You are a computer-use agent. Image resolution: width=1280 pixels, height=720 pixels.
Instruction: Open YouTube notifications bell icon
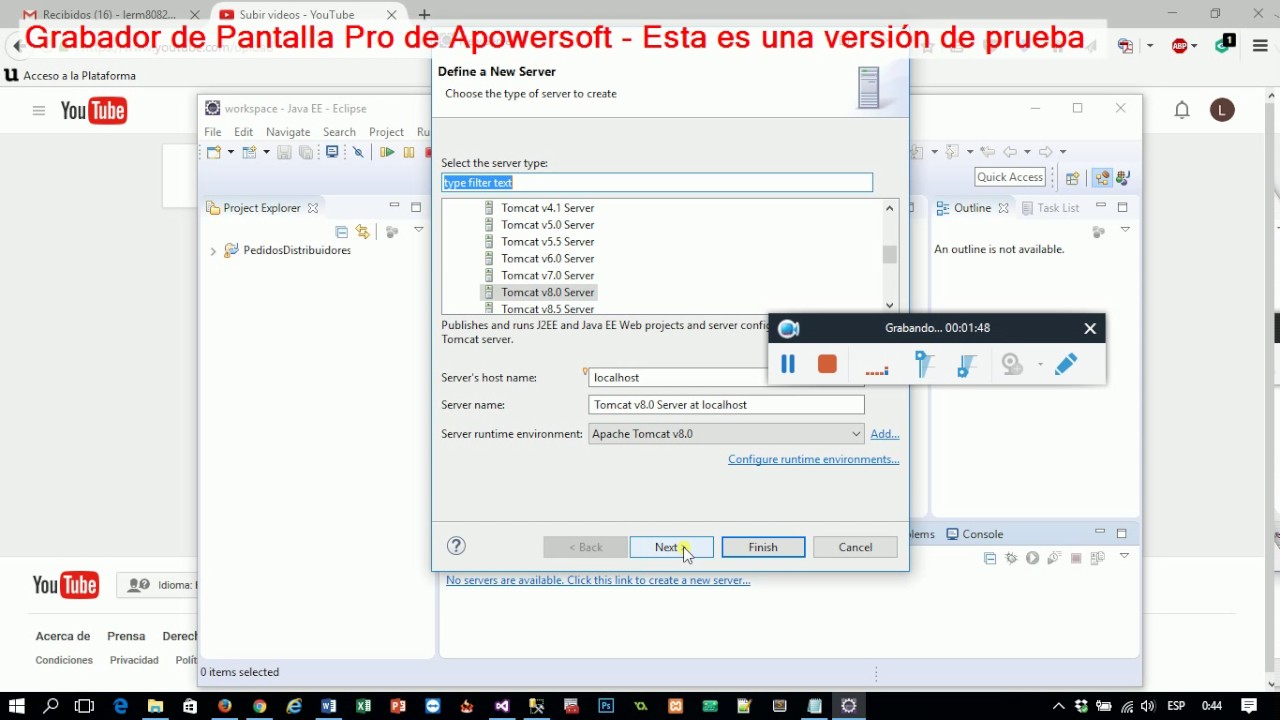[1182, 110]
